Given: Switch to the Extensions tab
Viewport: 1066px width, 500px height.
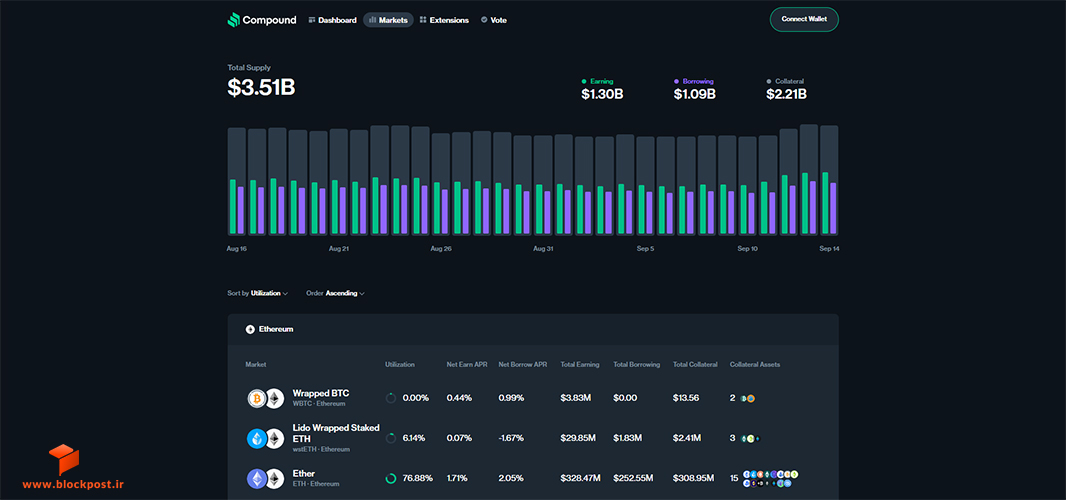Looking at the screenshot, I should (444, 20).
